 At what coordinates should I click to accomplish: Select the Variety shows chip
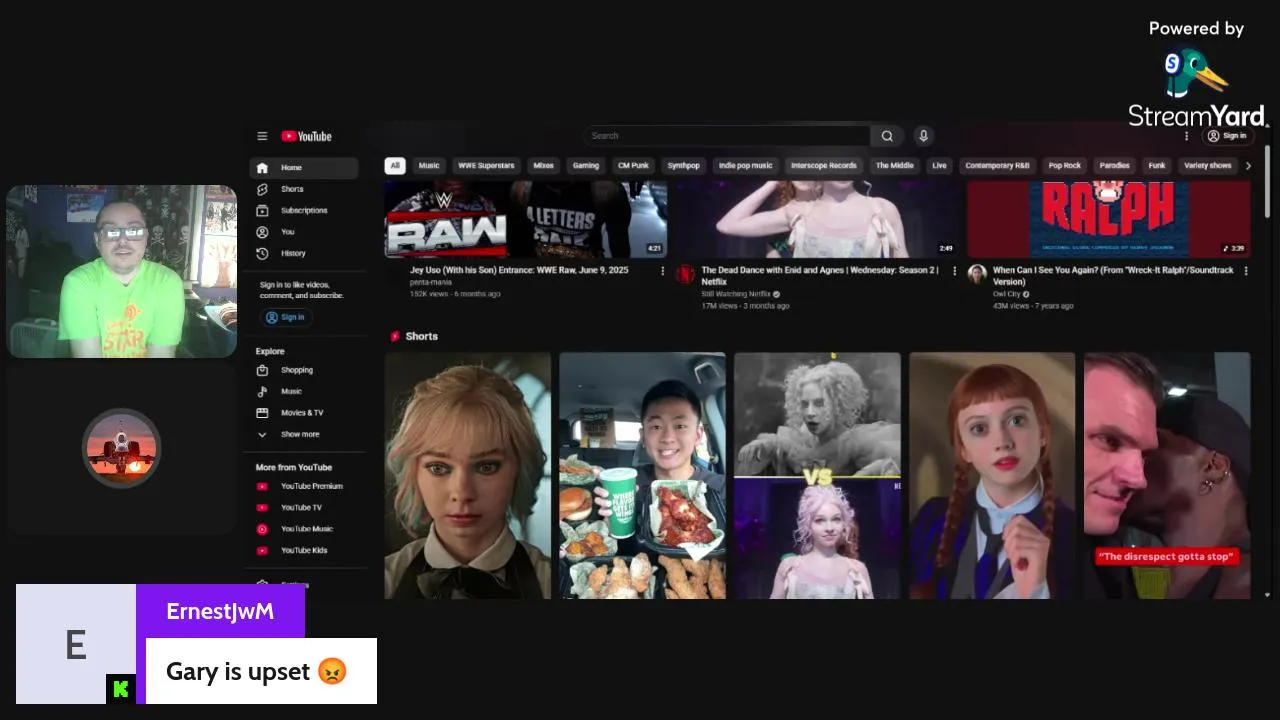tap(1208, 165)
